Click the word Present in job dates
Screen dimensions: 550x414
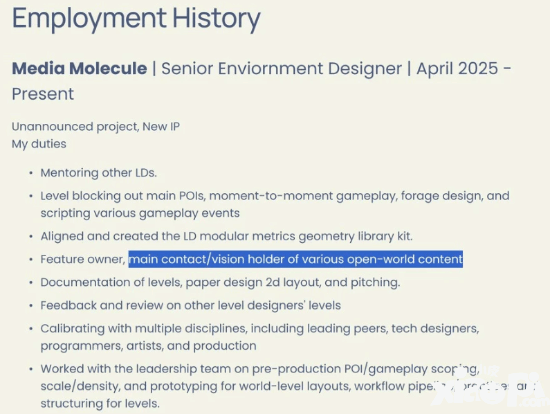[43, 94]
